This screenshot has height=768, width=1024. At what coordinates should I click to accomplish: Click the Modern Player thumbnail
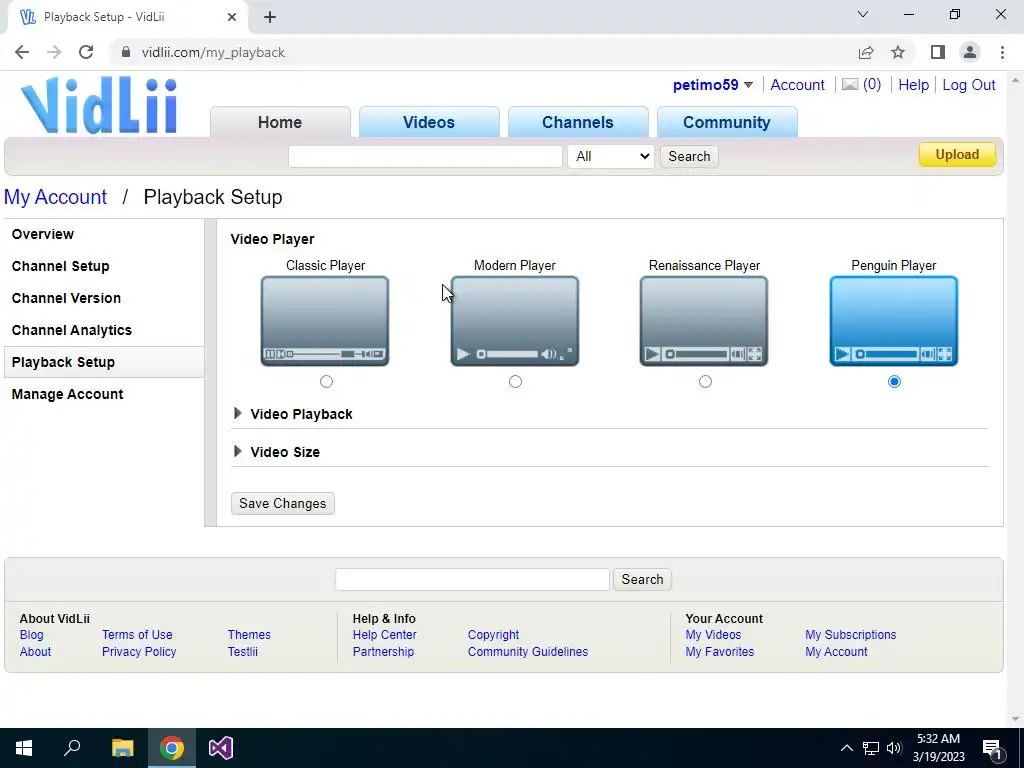[x=515, y=321]
